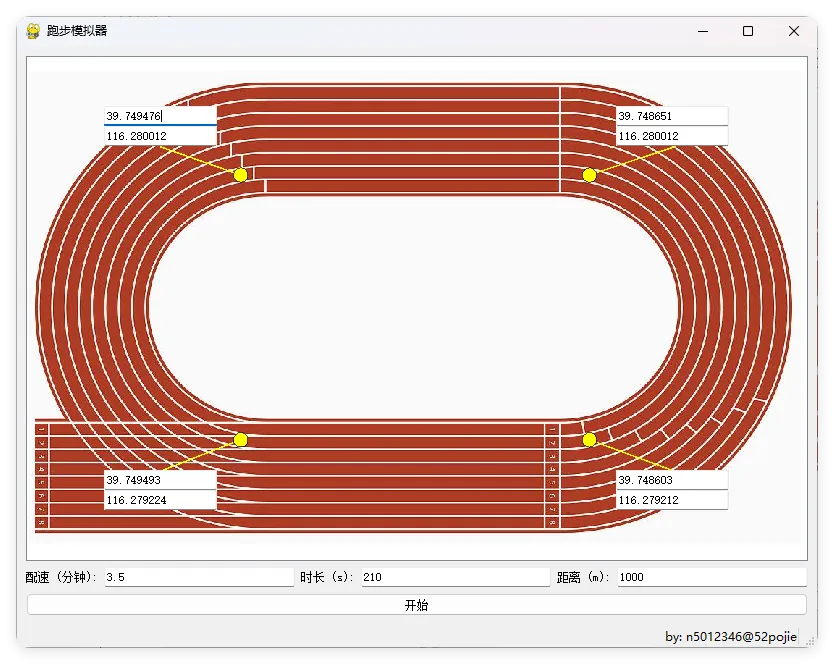
Task: Click the yellow marker on the lower-right track
Action: (589, 440)
